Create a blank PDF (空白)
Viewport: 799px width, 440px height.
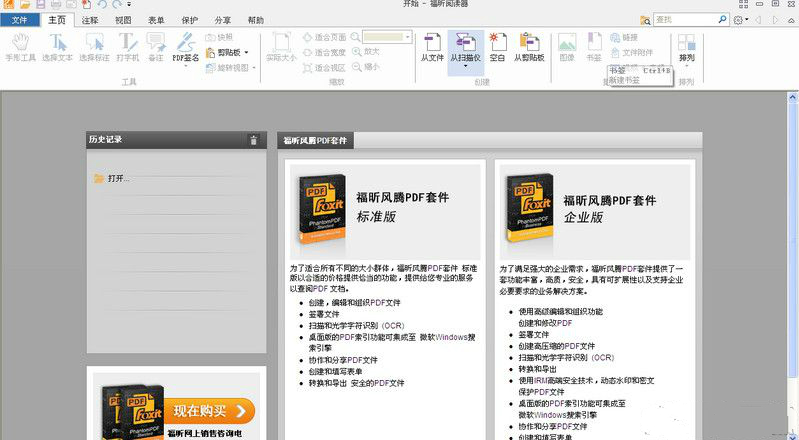pyautogui.click(x=497, y=47)
